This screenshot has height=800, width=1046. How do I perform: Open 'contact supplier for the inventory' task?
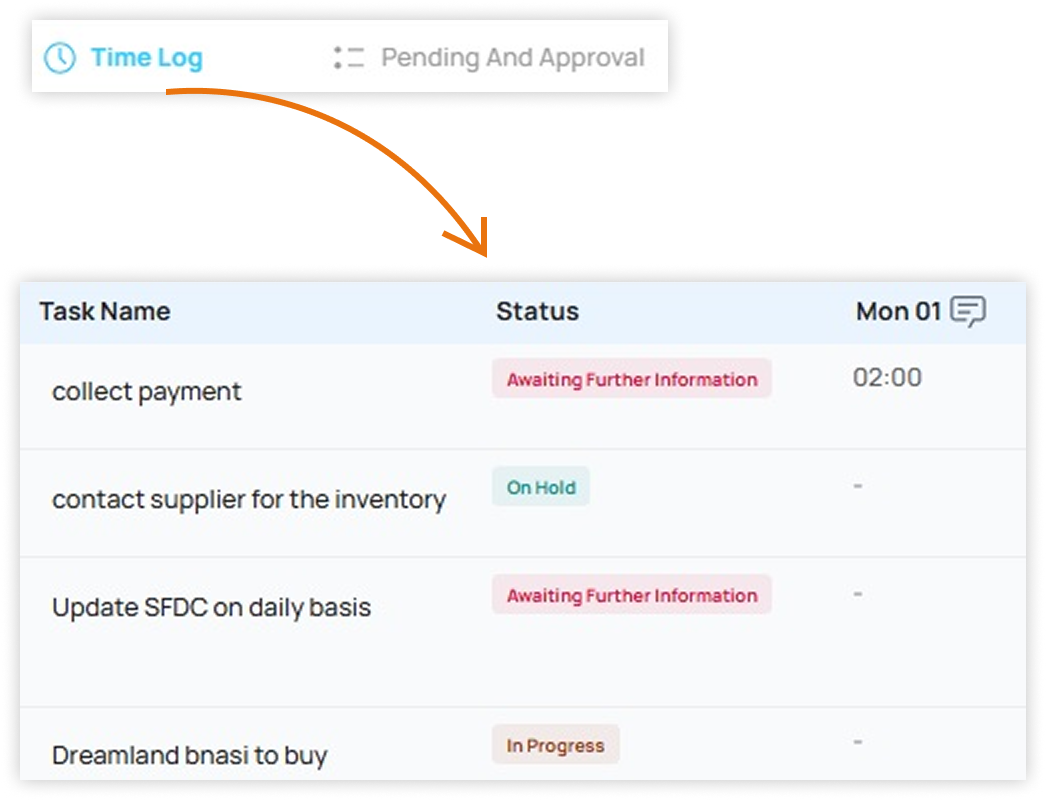coord(248,499)
